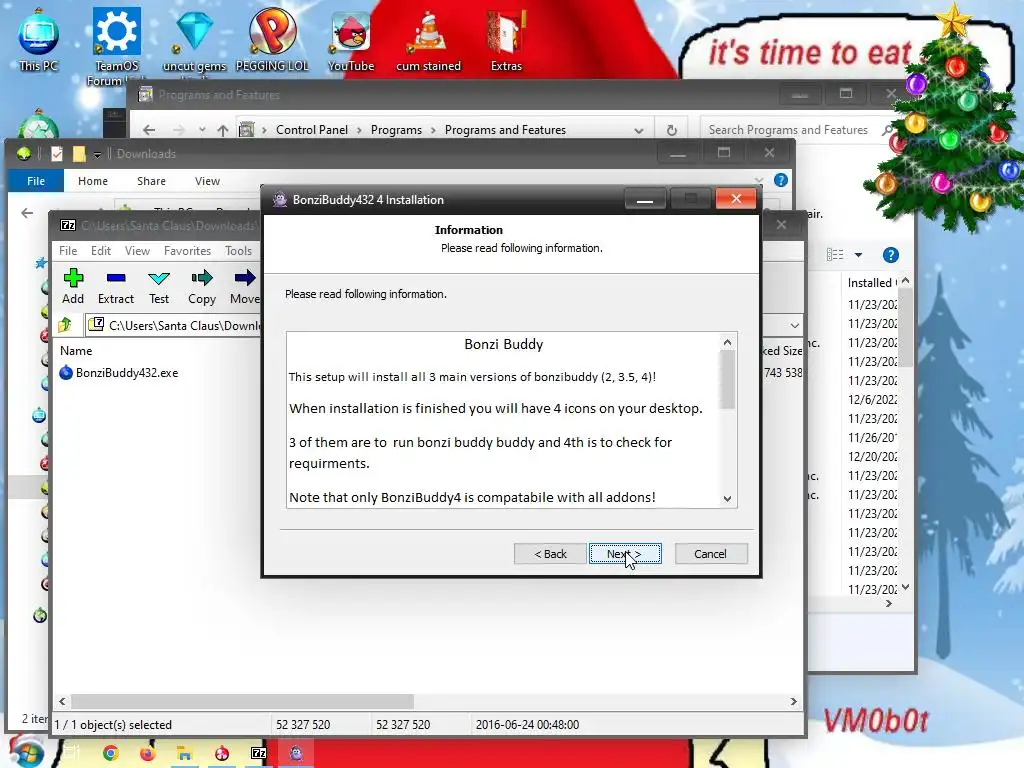Click 7-Zip horizontal scrollbar right arrow
Image resolution: width=1024 pixels, height=768 pixels.
coord(793,701)
